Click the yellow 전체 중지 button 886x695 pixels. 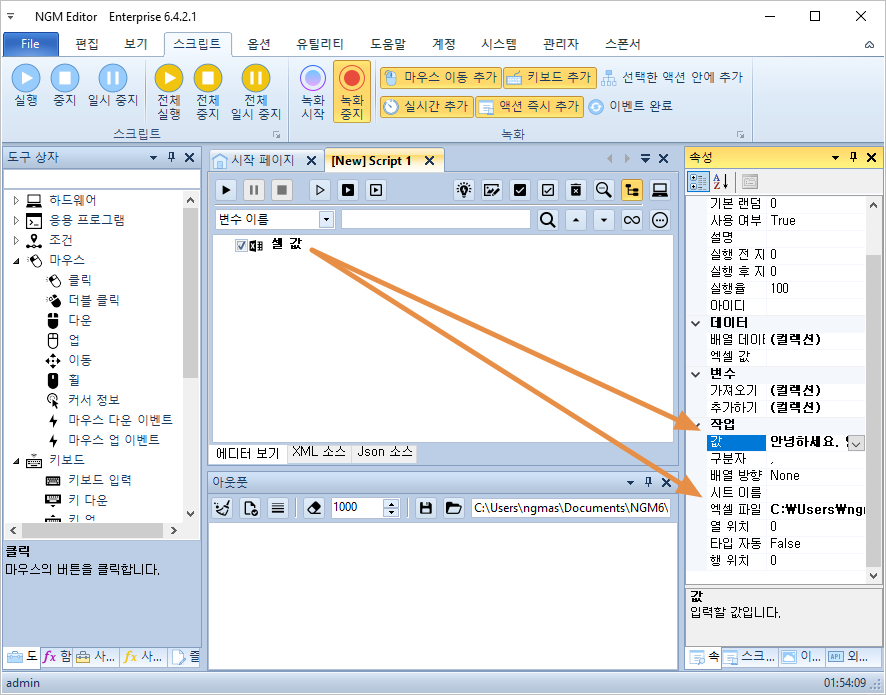tap(208, 92)
